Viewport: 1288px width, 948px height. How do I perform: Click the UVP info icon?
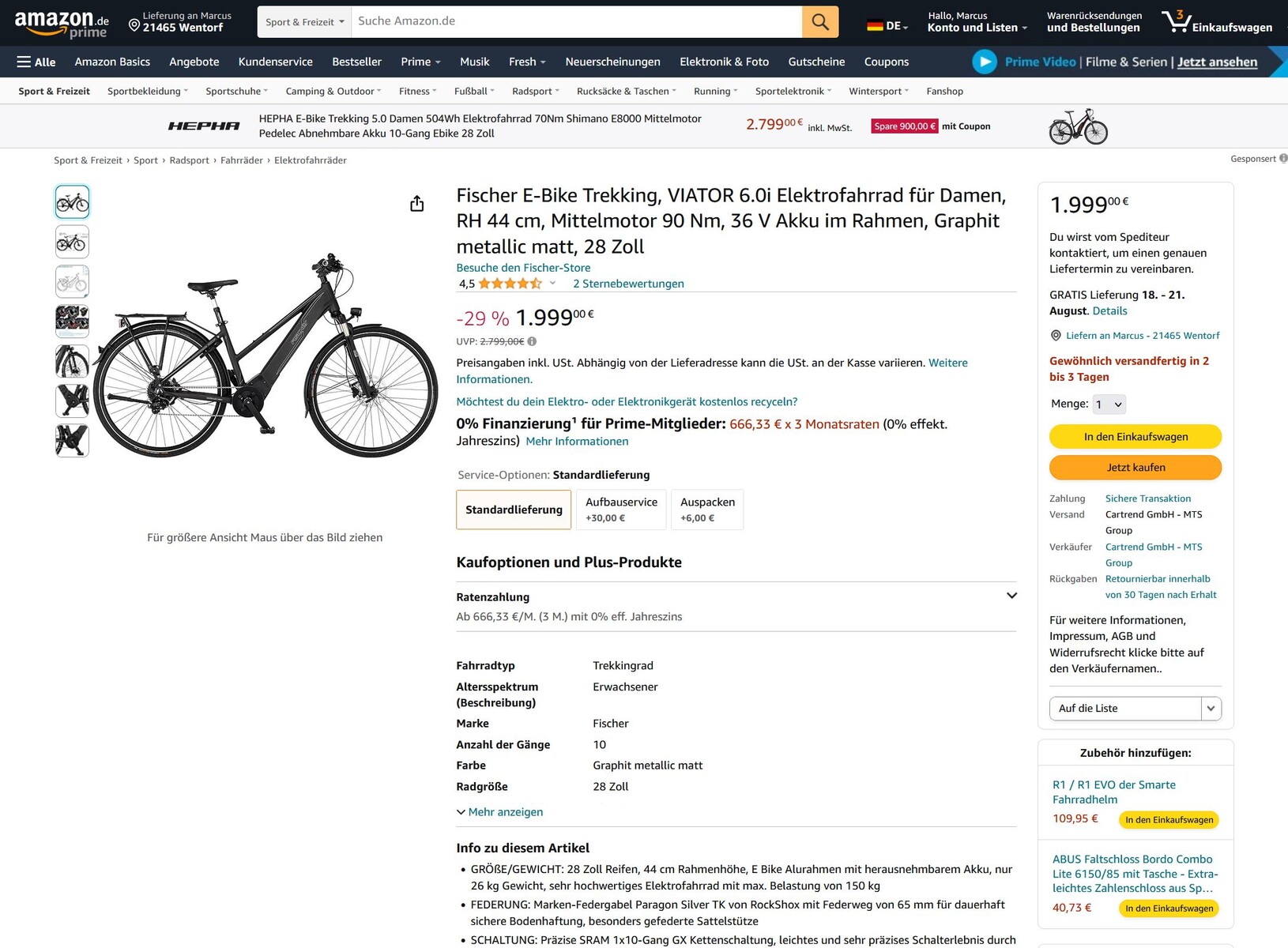tap(532, 341)
